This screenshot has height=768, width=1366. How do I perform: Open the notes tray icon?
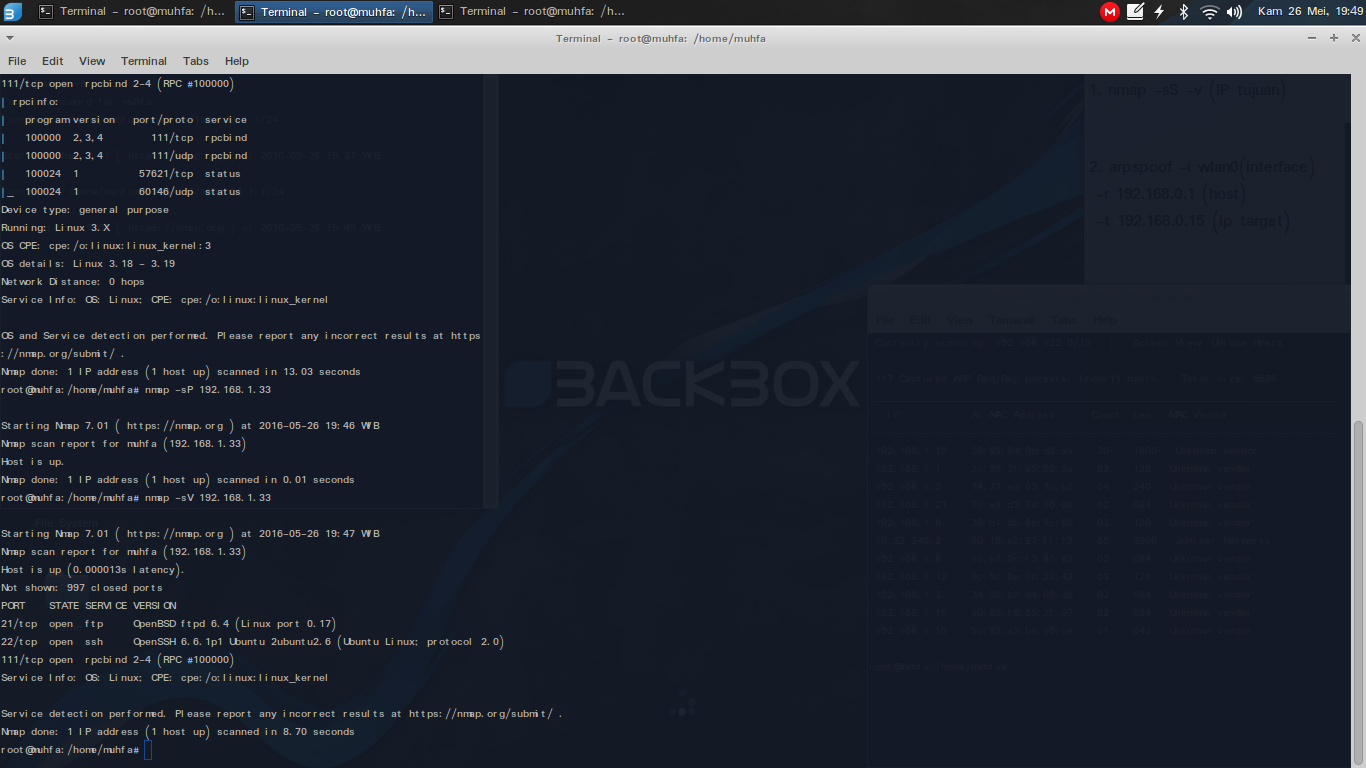1135,12
